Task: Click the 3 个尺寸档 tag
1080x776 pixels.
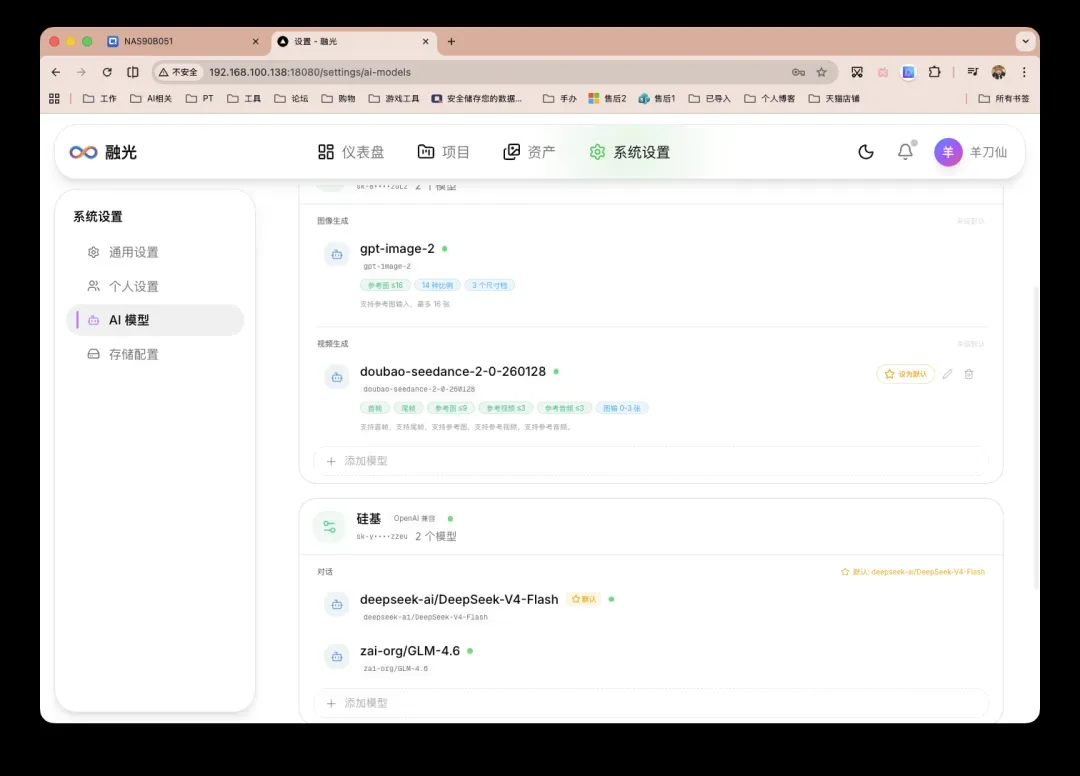Action: 490,285
